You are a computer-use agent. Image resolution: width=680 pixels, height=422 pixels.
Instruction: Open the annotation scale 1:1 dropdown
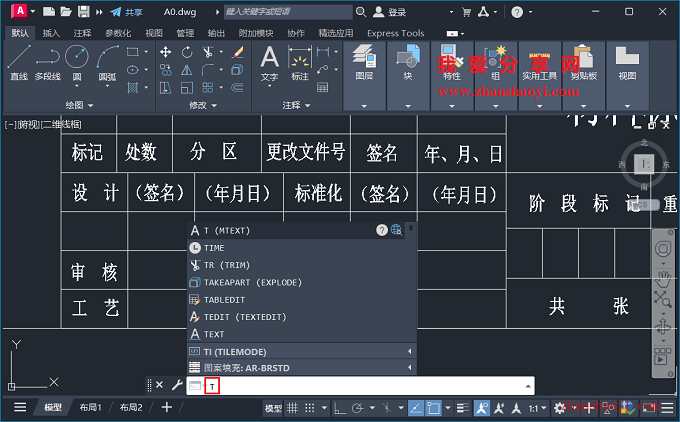pos(537,408)
